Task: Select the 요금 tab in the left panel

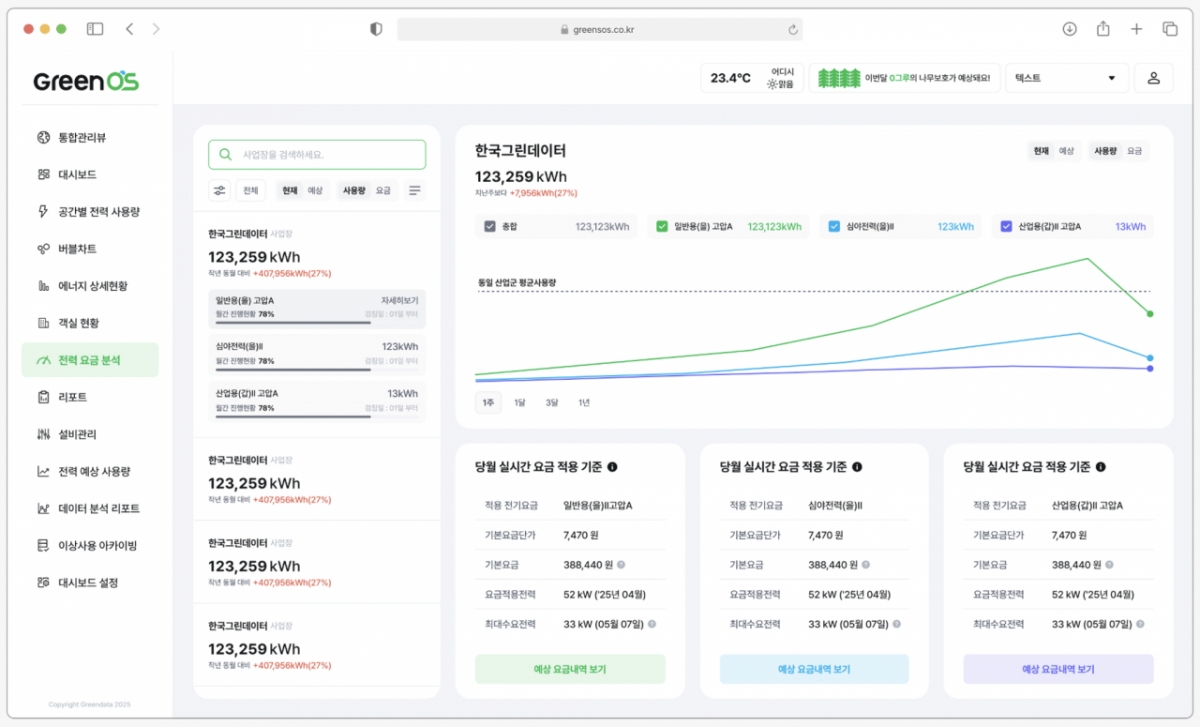Action: tap(382, 189)
